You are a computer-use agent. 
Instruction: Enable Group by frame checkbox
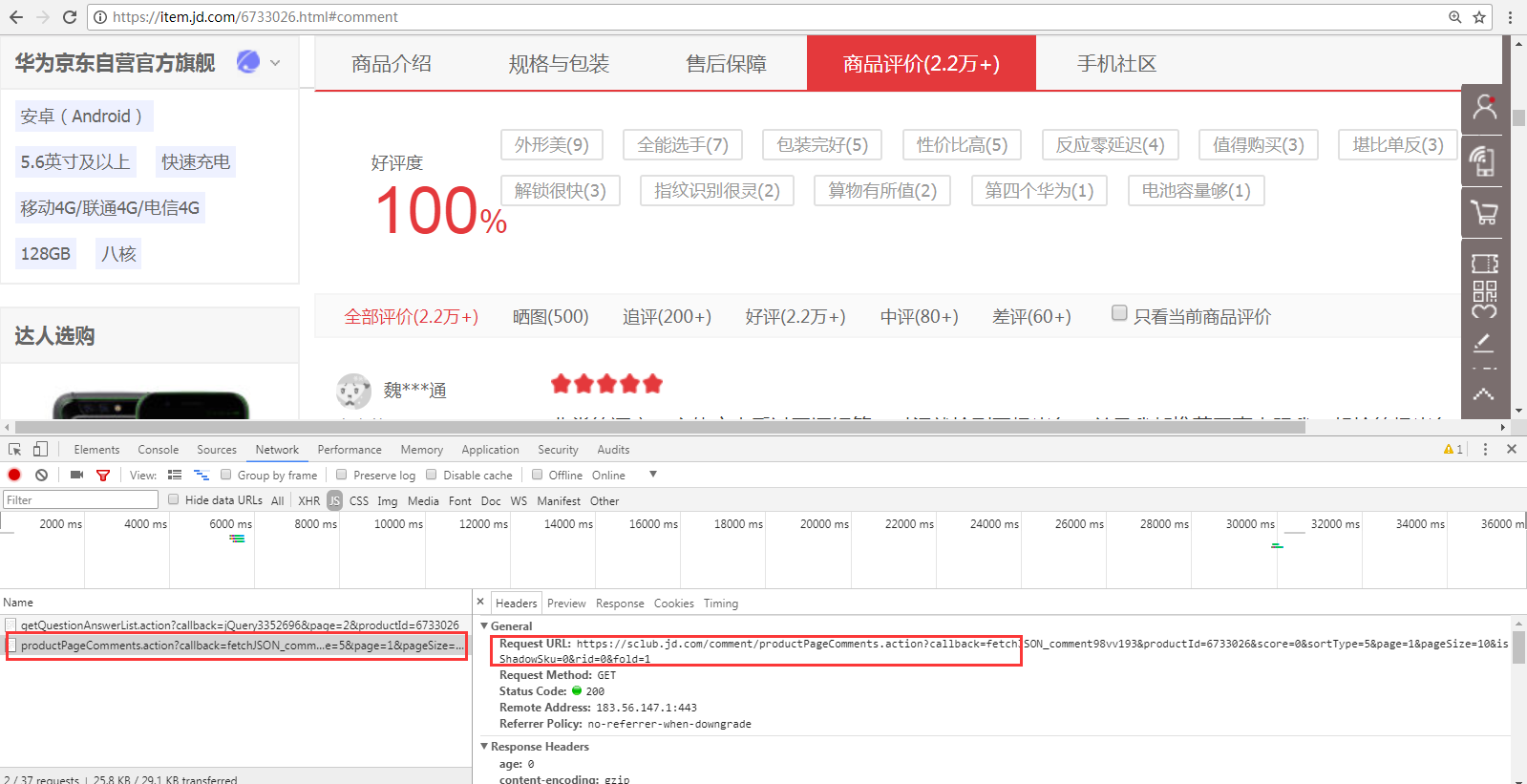226,475
